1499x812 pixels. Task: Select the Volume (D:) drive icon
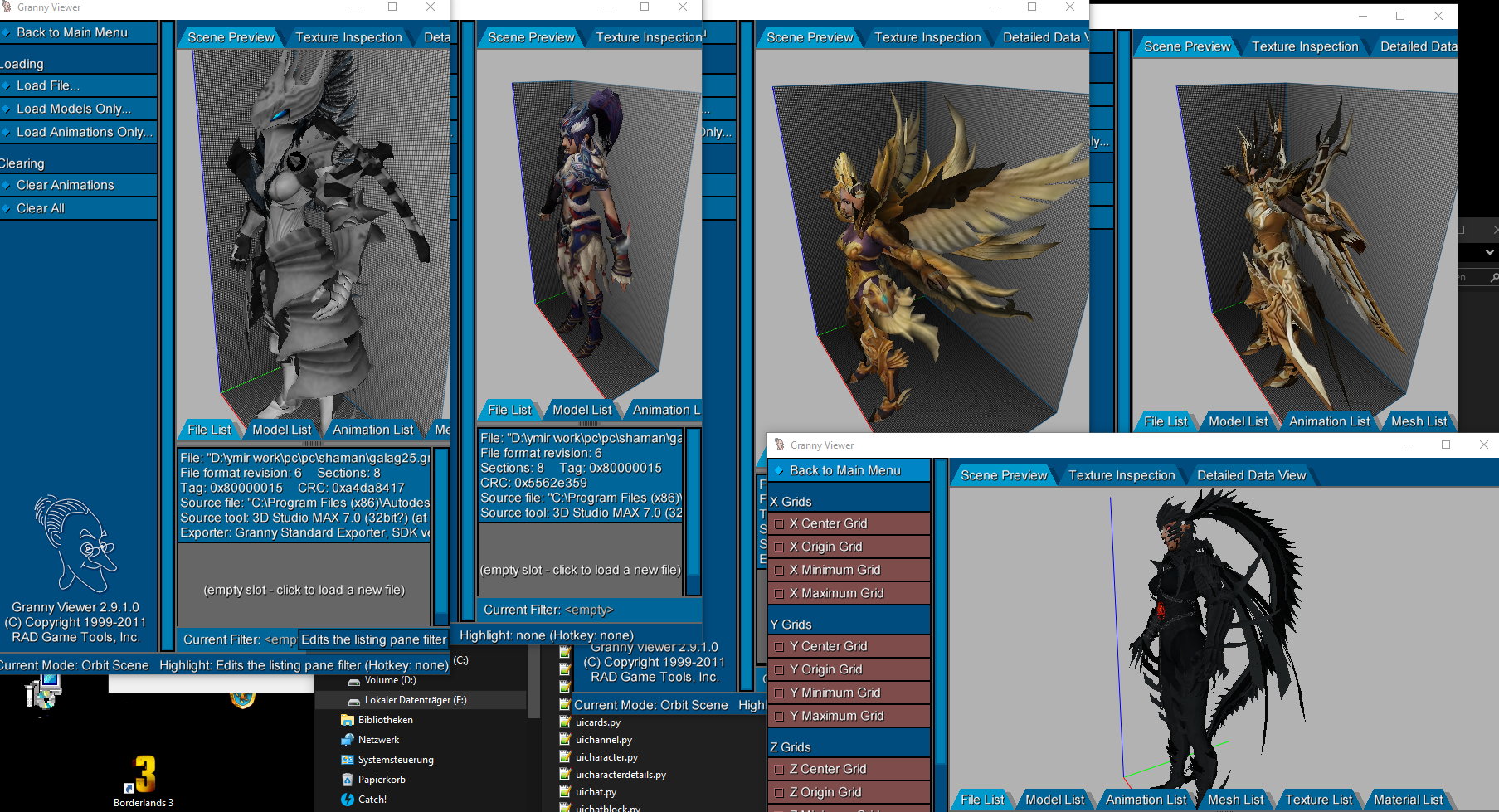(355, 679)
